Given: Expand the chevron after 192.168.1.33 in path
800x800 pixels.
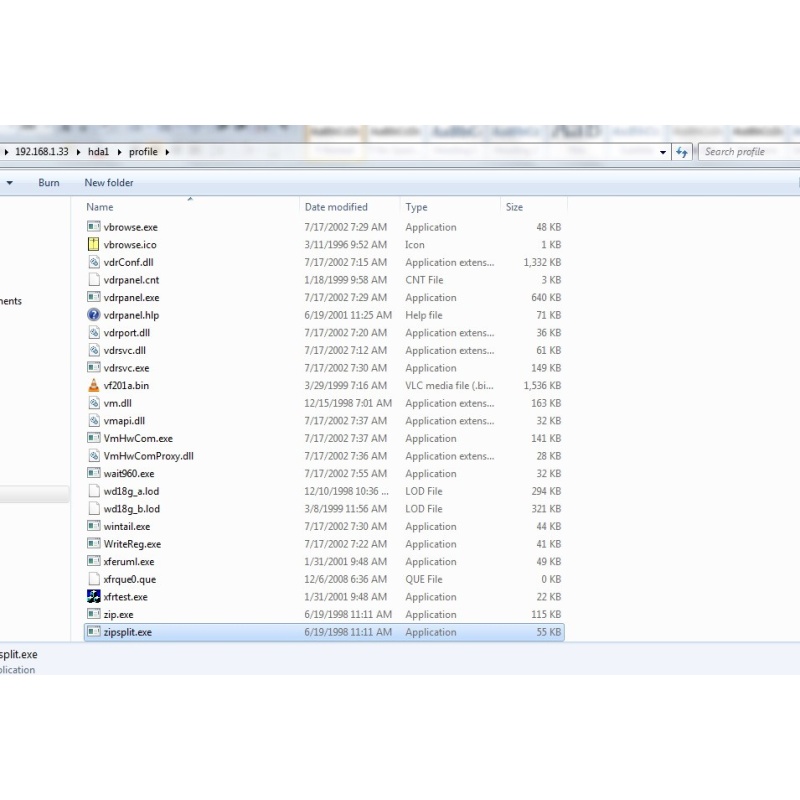Looking at the screenshot, I should click(80, 152).
